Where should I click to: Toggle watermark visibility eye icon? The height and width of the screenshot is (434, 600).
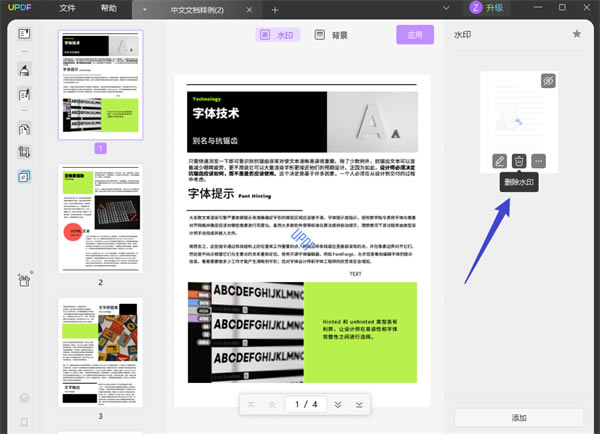coord(547,81)
